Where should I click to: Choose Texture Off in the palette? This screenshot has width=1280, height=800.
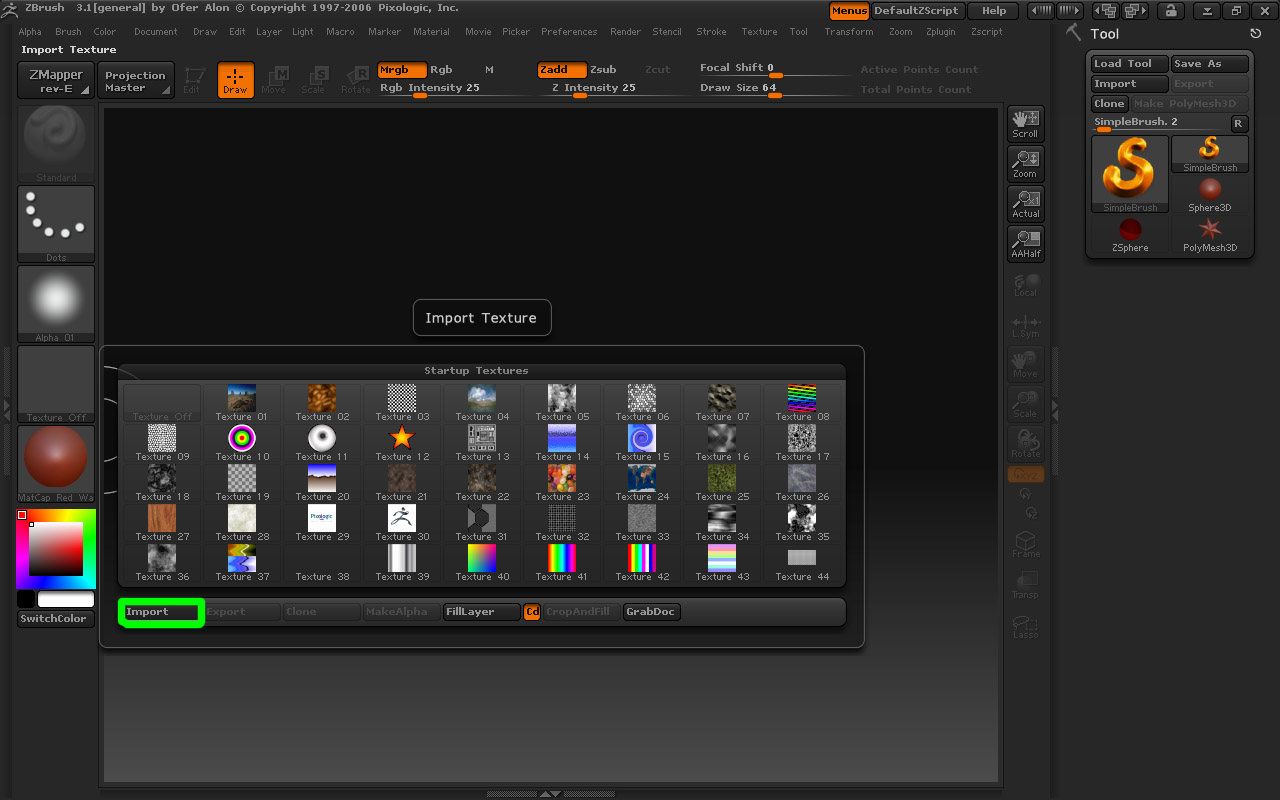[x=162, y=403]
